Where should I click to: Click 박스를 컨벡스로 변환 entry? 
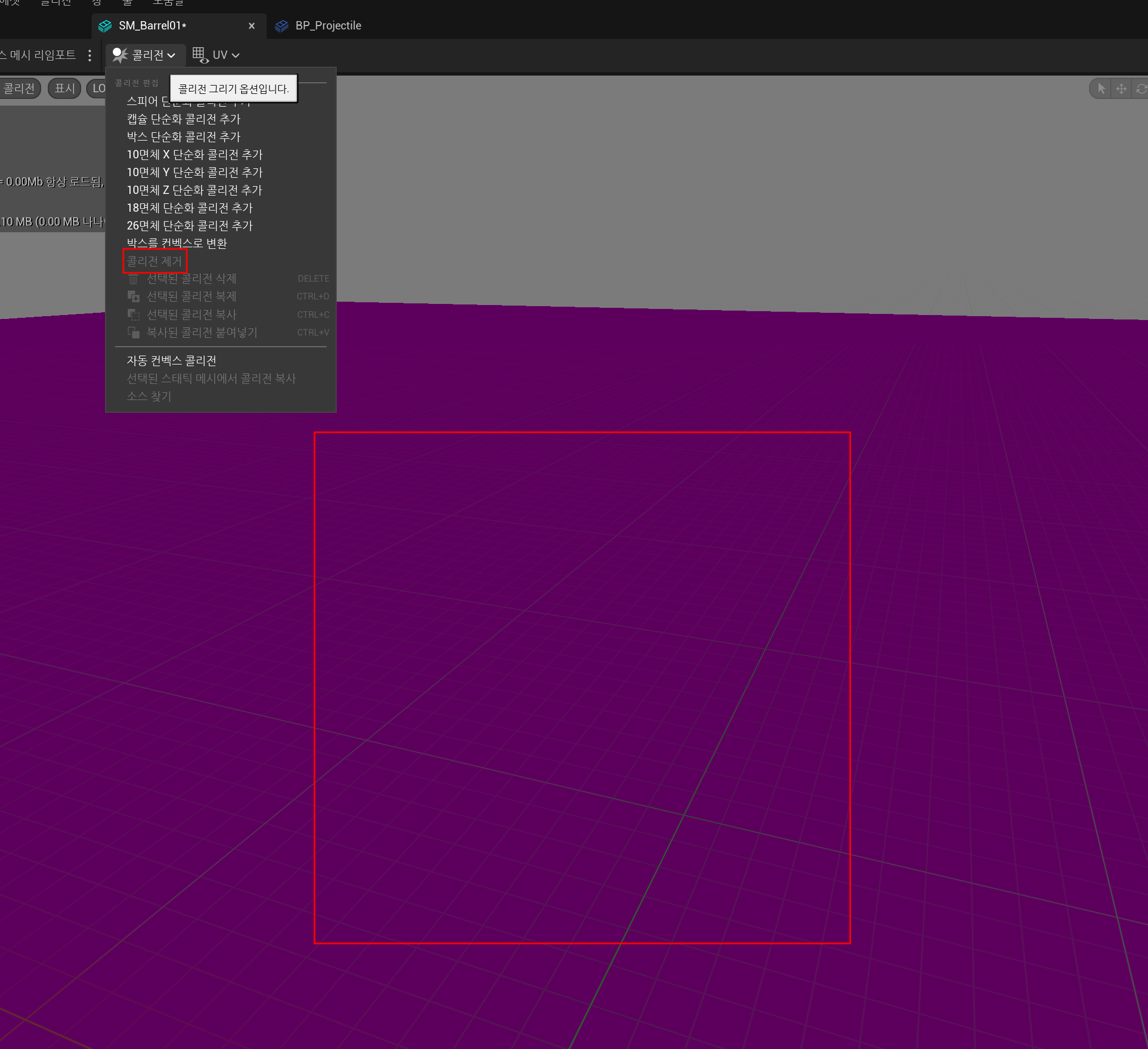click(177, 243)
